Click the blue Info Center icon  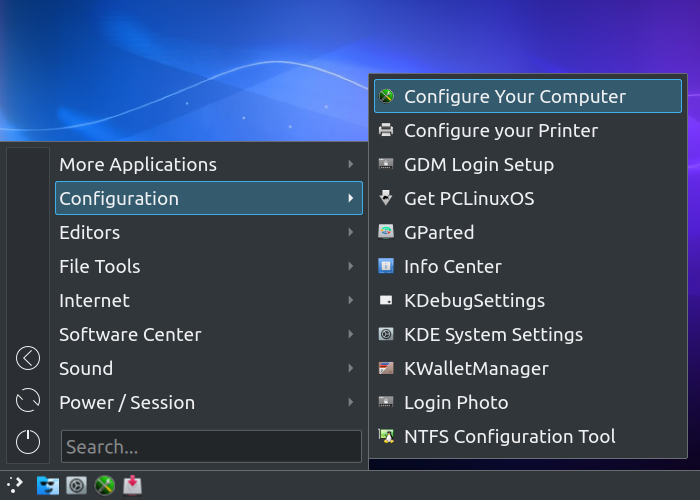[x=386, y=266]
